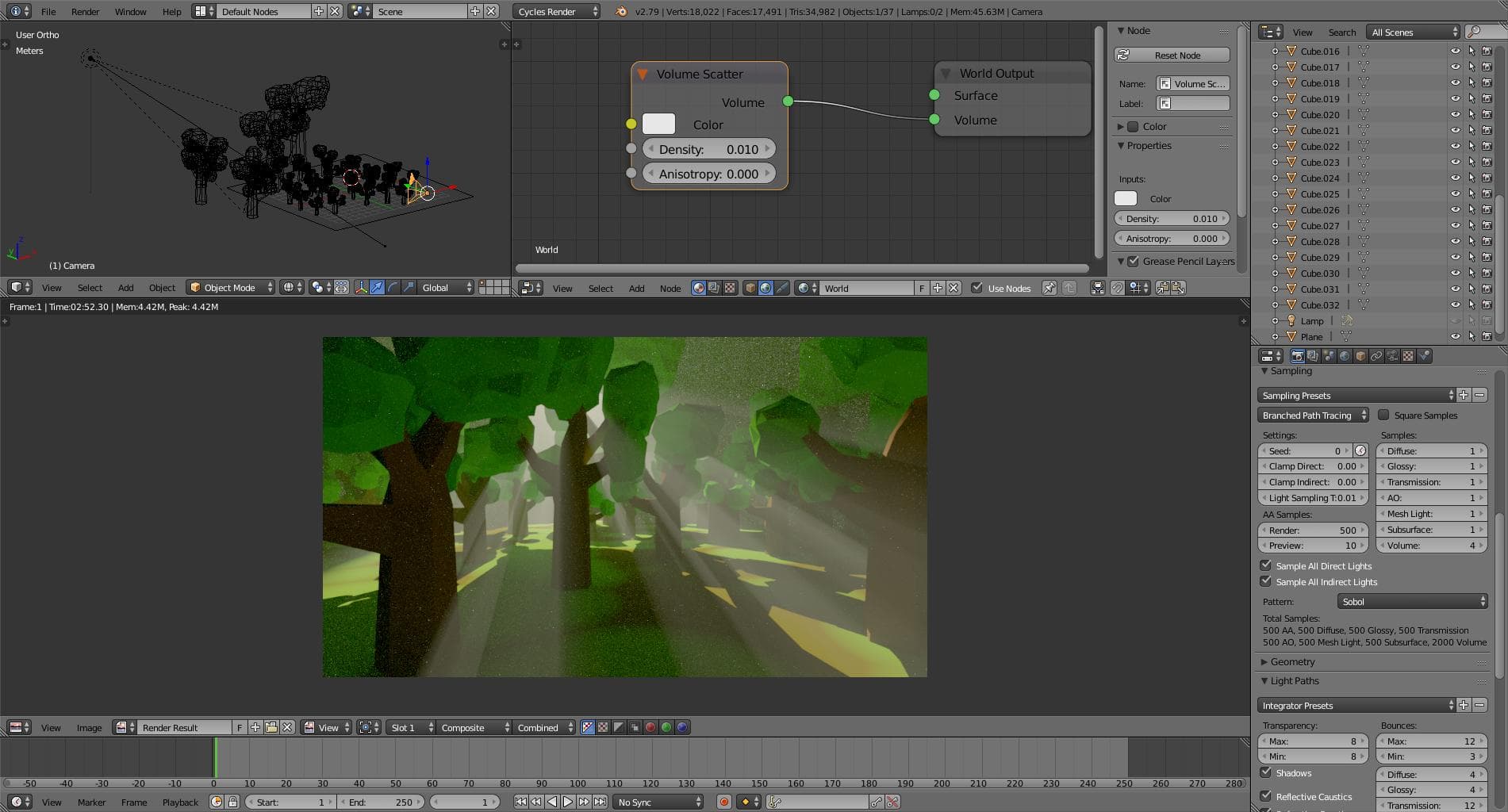This screenshot has height=812, width=1508.
Task: Open the Branched Path Tracing dropdown
Action: pyautogui.click(x=1313, y=415)
